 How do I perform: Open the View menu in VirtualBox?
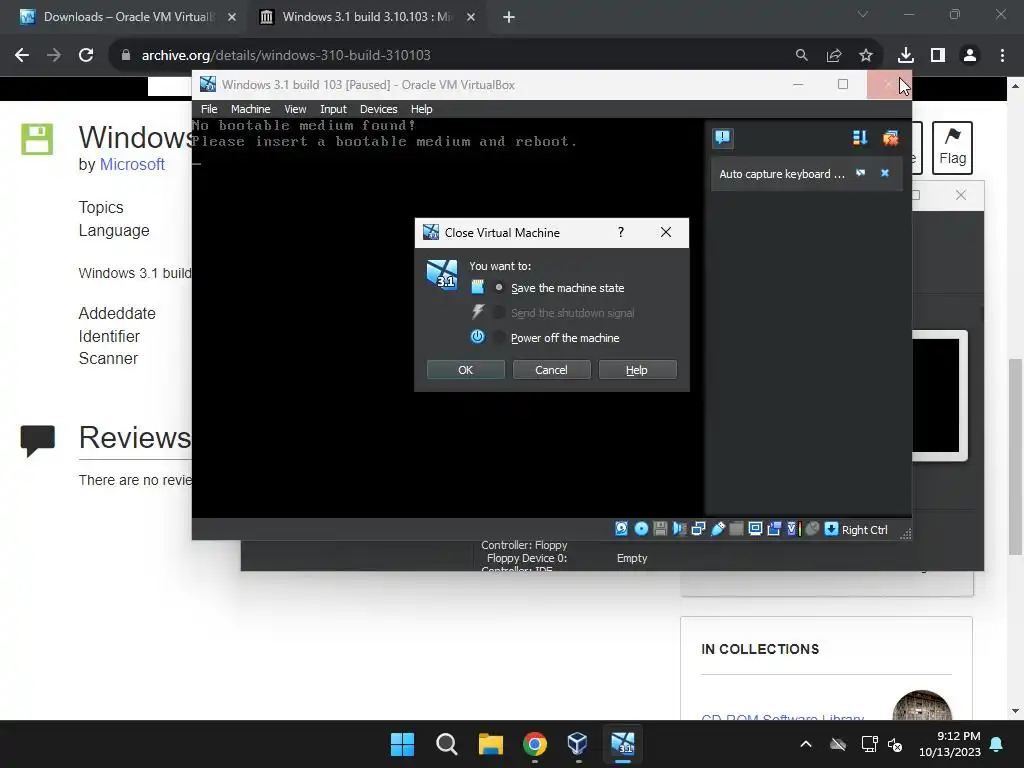(295, 109)
